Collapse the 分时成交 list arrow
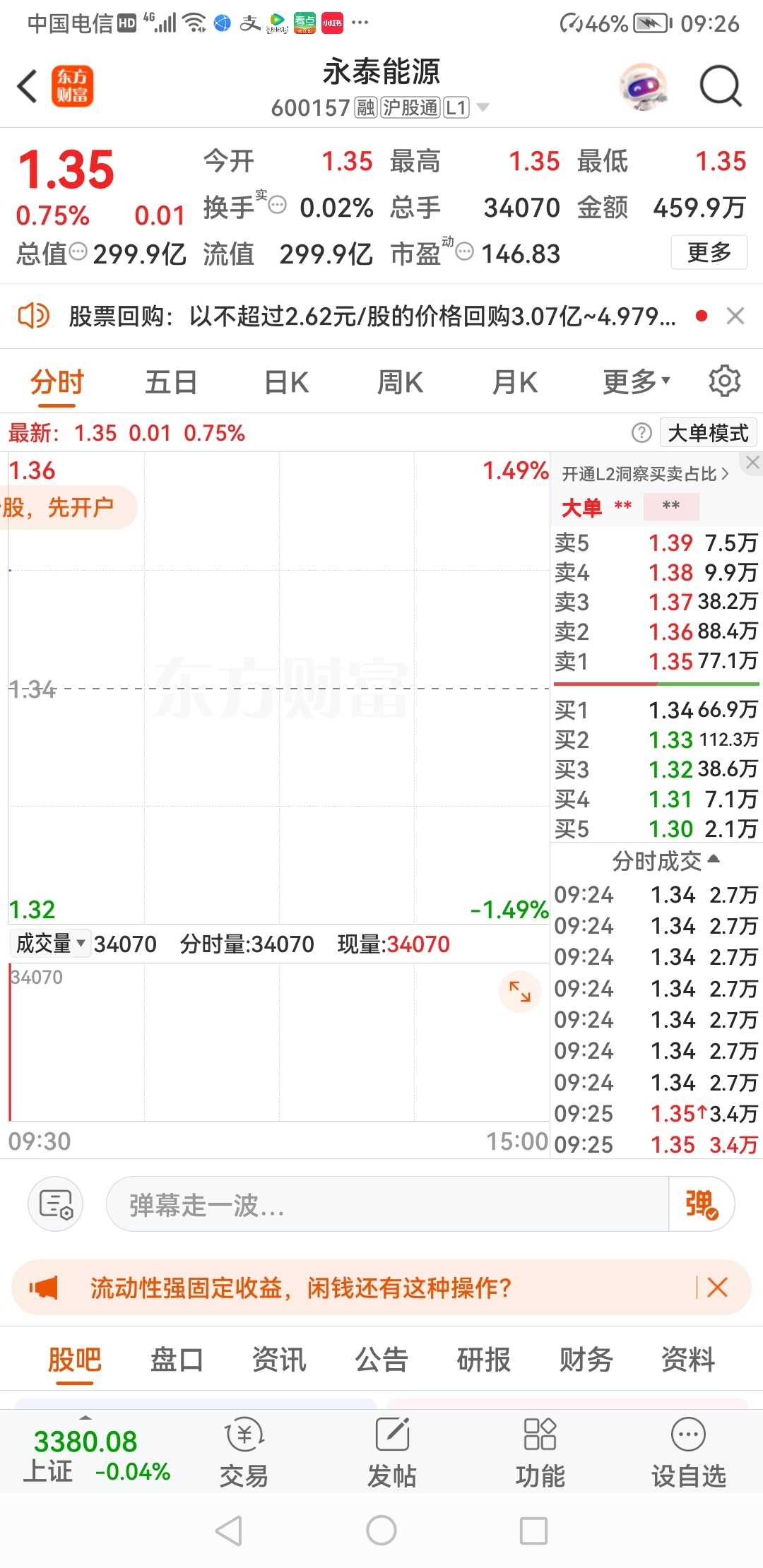Image resolution: width=763 pixels, height=1568 pixels. (714, 859)
